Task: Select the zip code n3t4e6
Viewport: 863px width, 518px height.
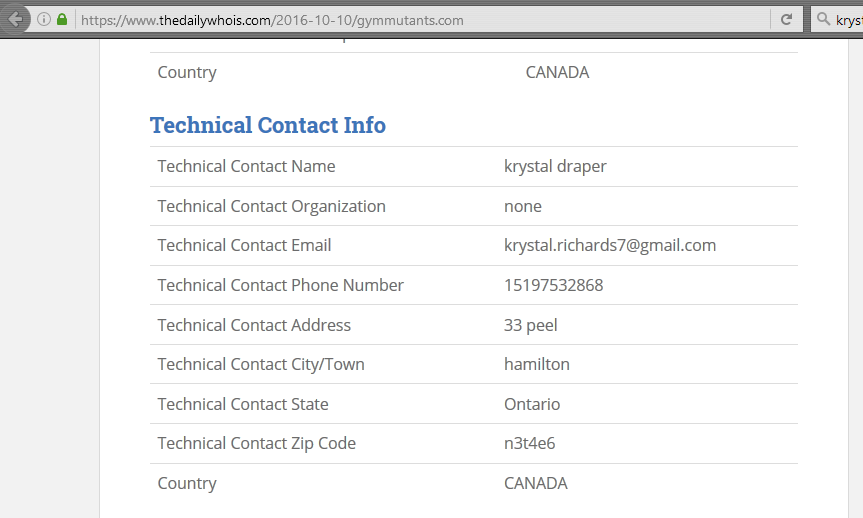Action: tap(529, 443)
